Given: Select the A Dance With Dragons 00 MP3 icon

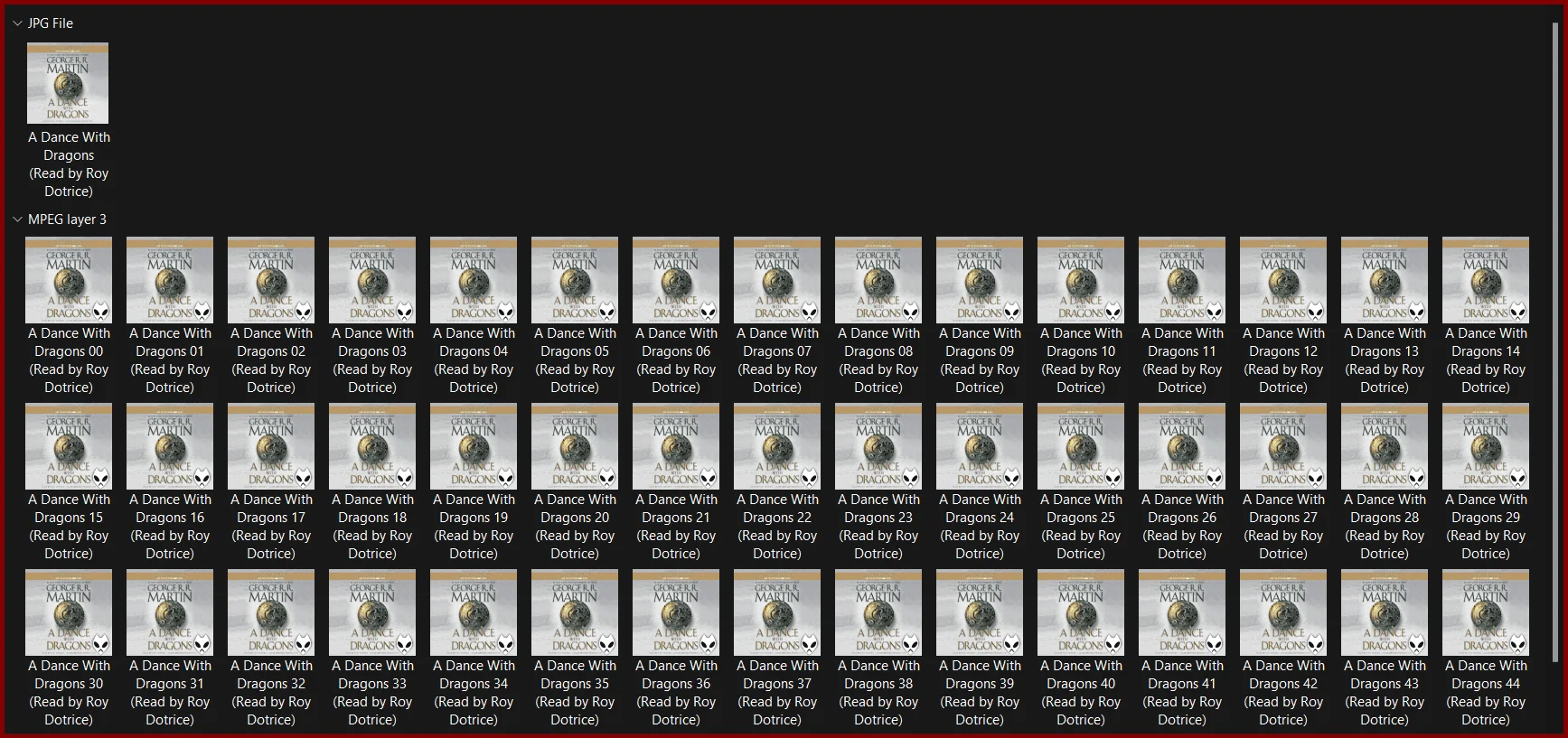Looking at the screenshot, I should tap(69, 280).
